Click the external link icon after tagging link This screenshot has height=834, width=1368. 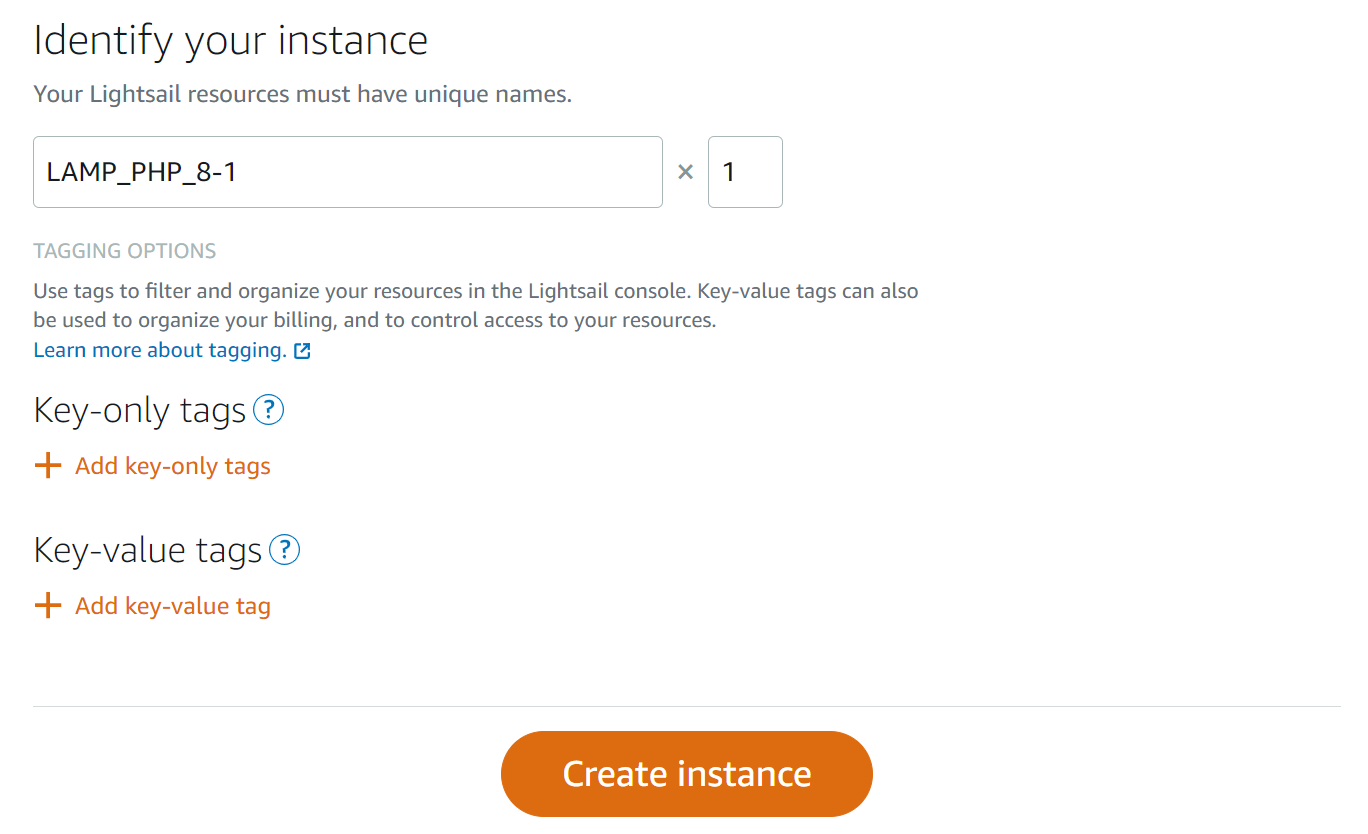[302, 351]
